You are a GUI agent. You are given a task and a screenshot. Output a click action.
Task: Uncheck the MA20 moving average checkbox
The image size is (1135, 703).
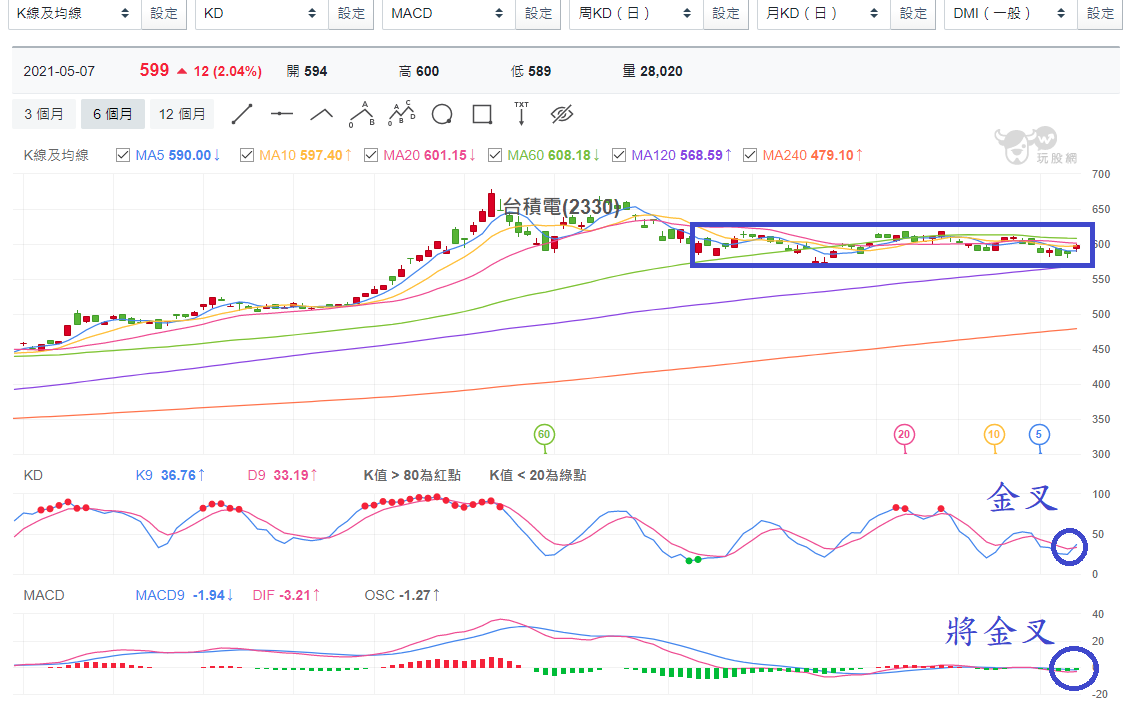(x=371, y=155)
